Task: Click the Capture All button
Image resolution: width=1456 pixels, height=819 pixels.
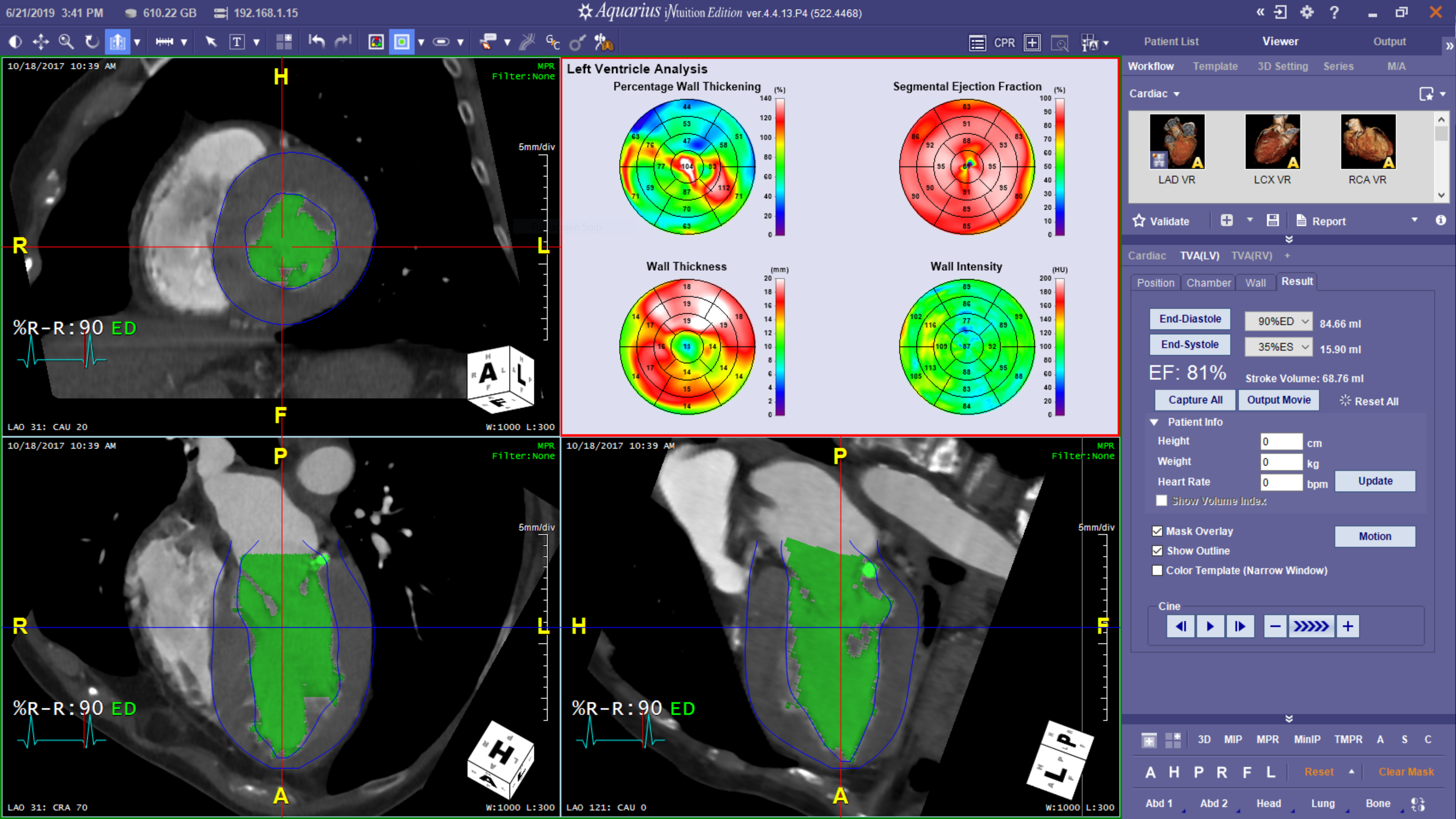Action: point(1194,400)
